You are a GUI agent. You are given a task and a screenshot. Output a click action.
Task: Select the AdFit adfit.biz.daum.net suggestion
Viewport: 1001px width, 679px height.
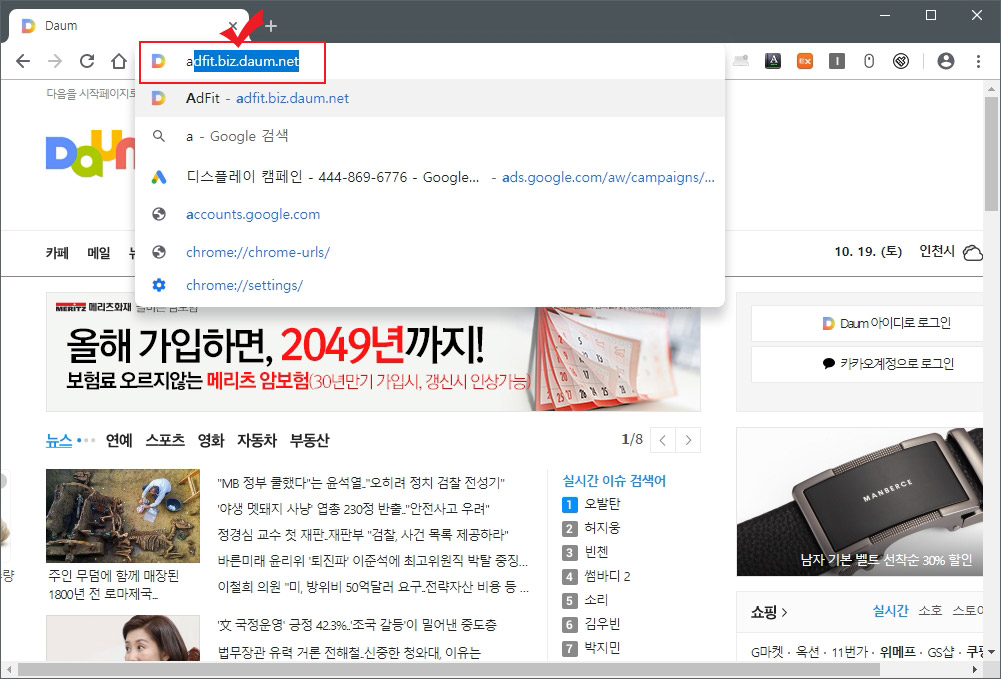click(x=430, y=98)
